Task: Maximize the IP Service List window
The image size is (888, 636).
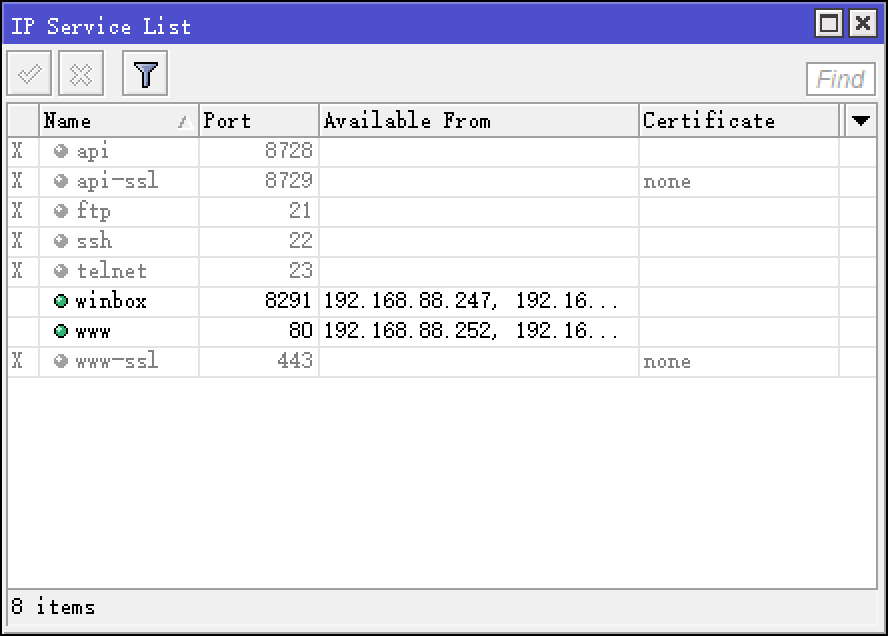Action: point(829,24)
